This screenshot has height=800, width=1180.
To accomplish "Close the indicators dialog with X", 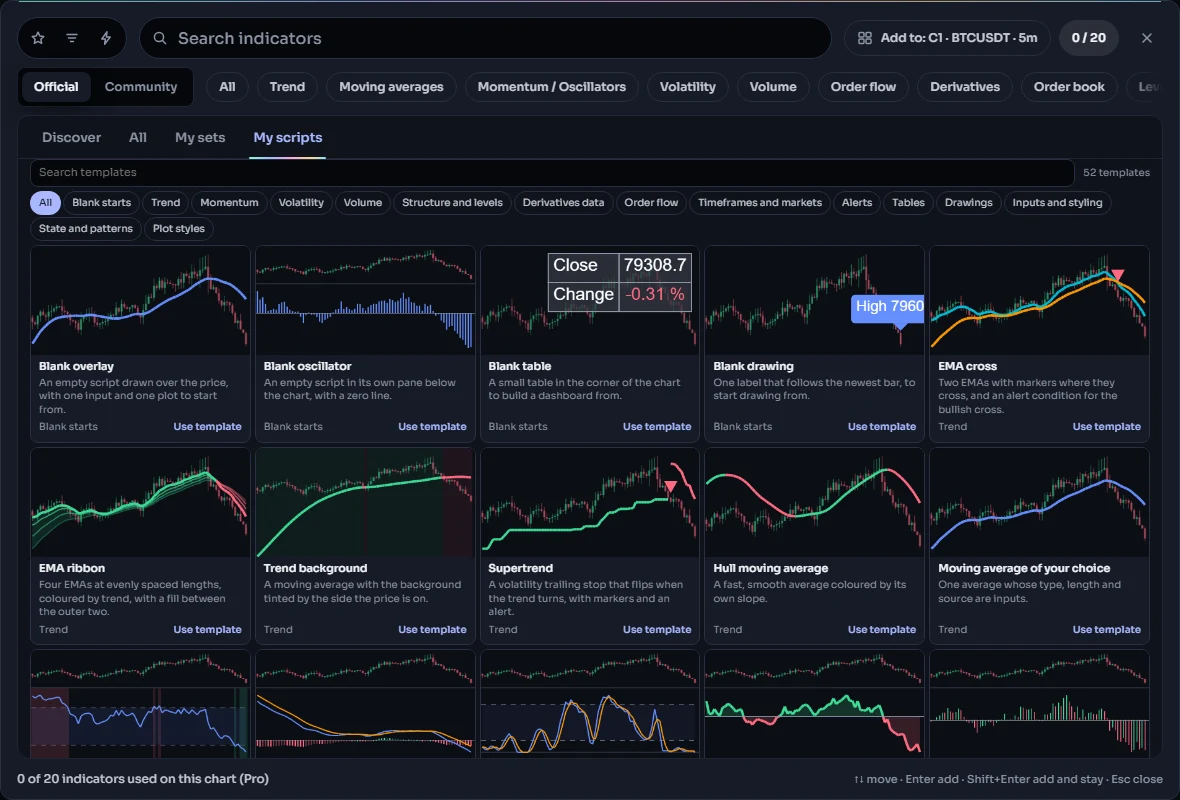I will (x=1146, y=38).
